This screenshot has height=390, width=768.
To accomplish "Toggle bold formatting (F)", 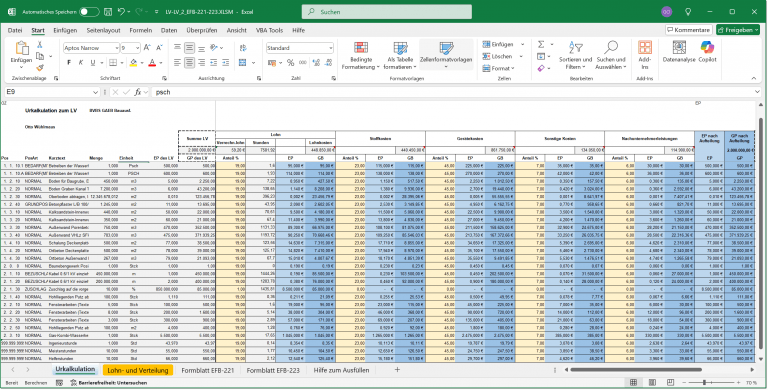I will (x=69, y=63).
